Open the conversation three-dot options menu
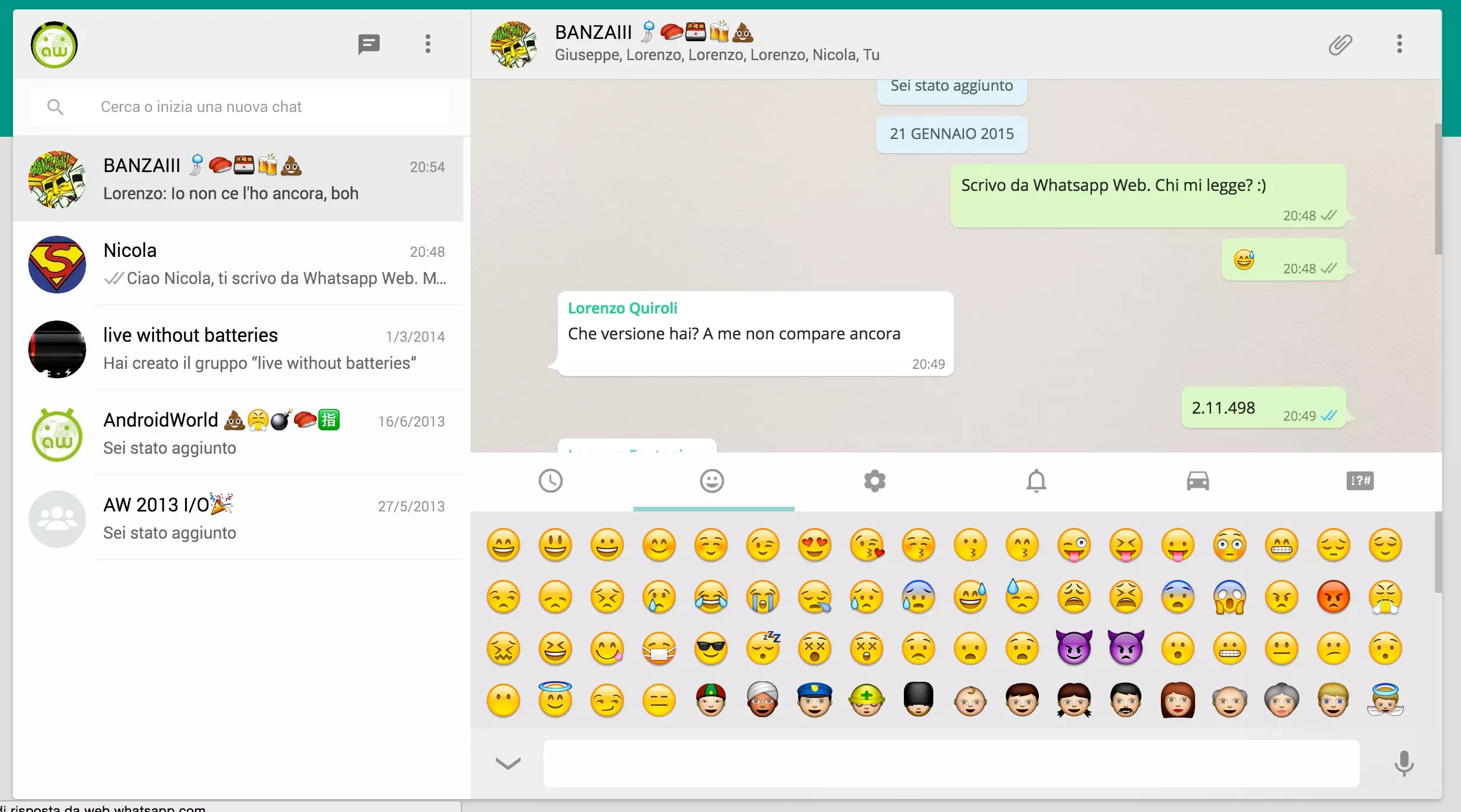Viewport: 1461px width, 812px height. point(1399,44)
